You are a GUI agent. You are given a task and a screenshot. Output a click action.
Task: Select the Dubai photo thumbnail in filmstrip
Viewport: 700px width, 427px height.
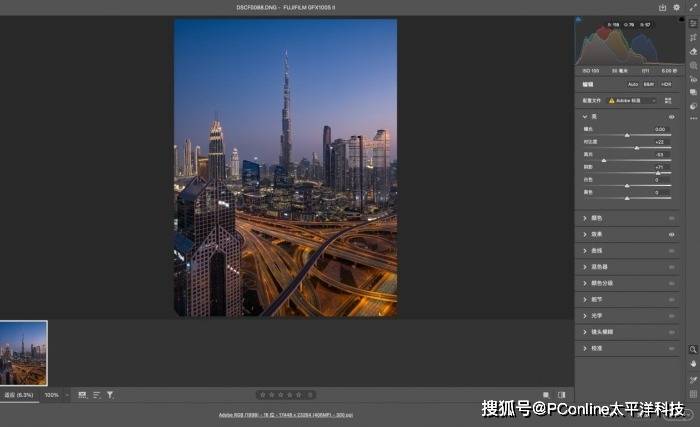(x=23, y=352)
